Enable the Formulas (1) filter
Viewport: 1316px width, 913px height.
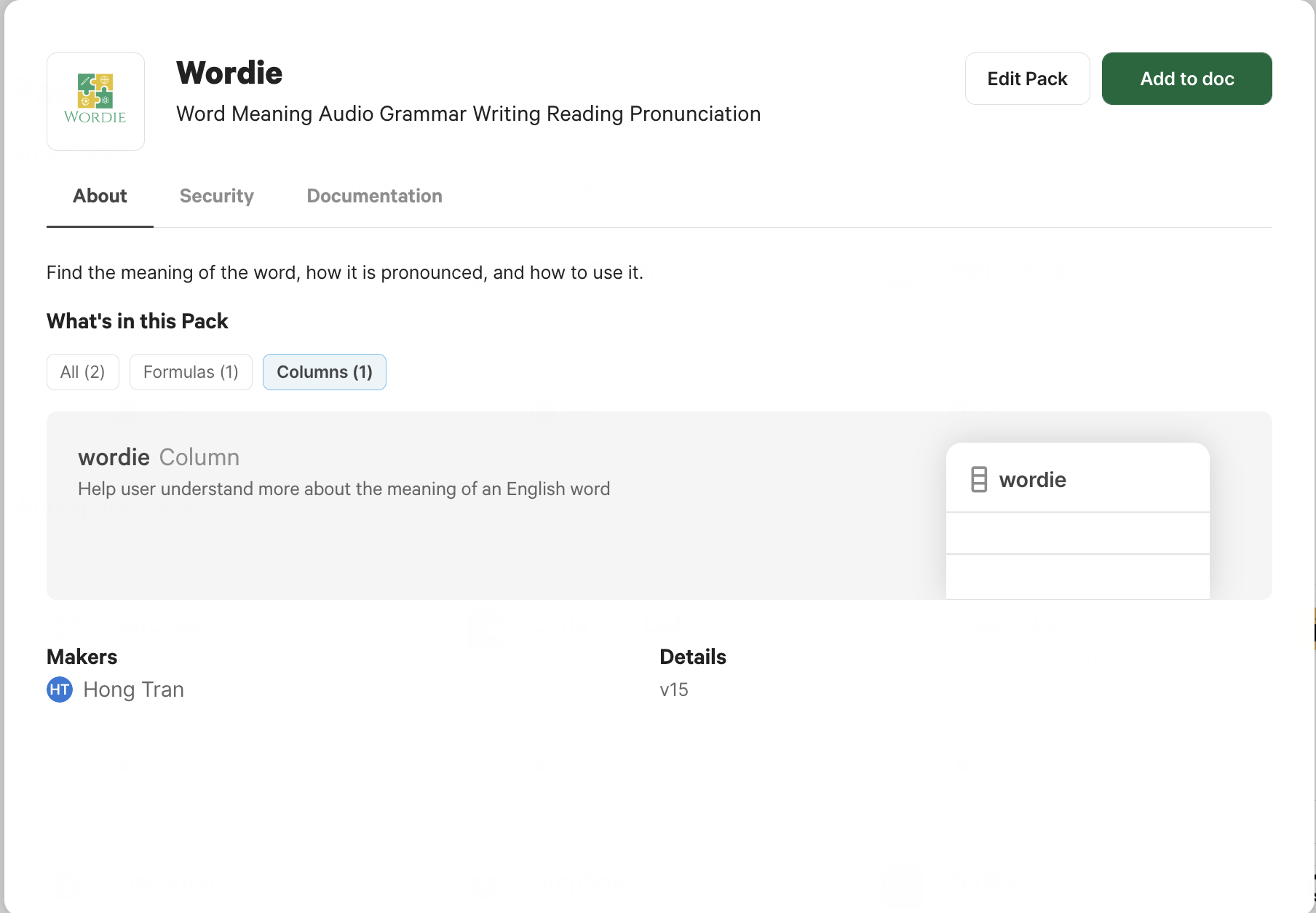click(x=190, y=371)
